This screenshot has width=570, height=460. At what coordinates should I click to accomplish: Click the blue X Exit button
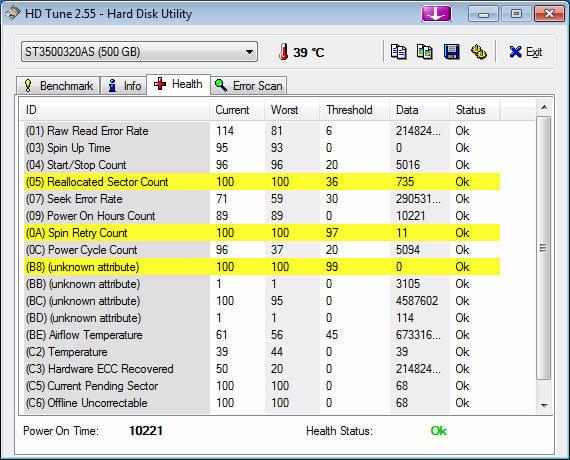coord(526,52)
